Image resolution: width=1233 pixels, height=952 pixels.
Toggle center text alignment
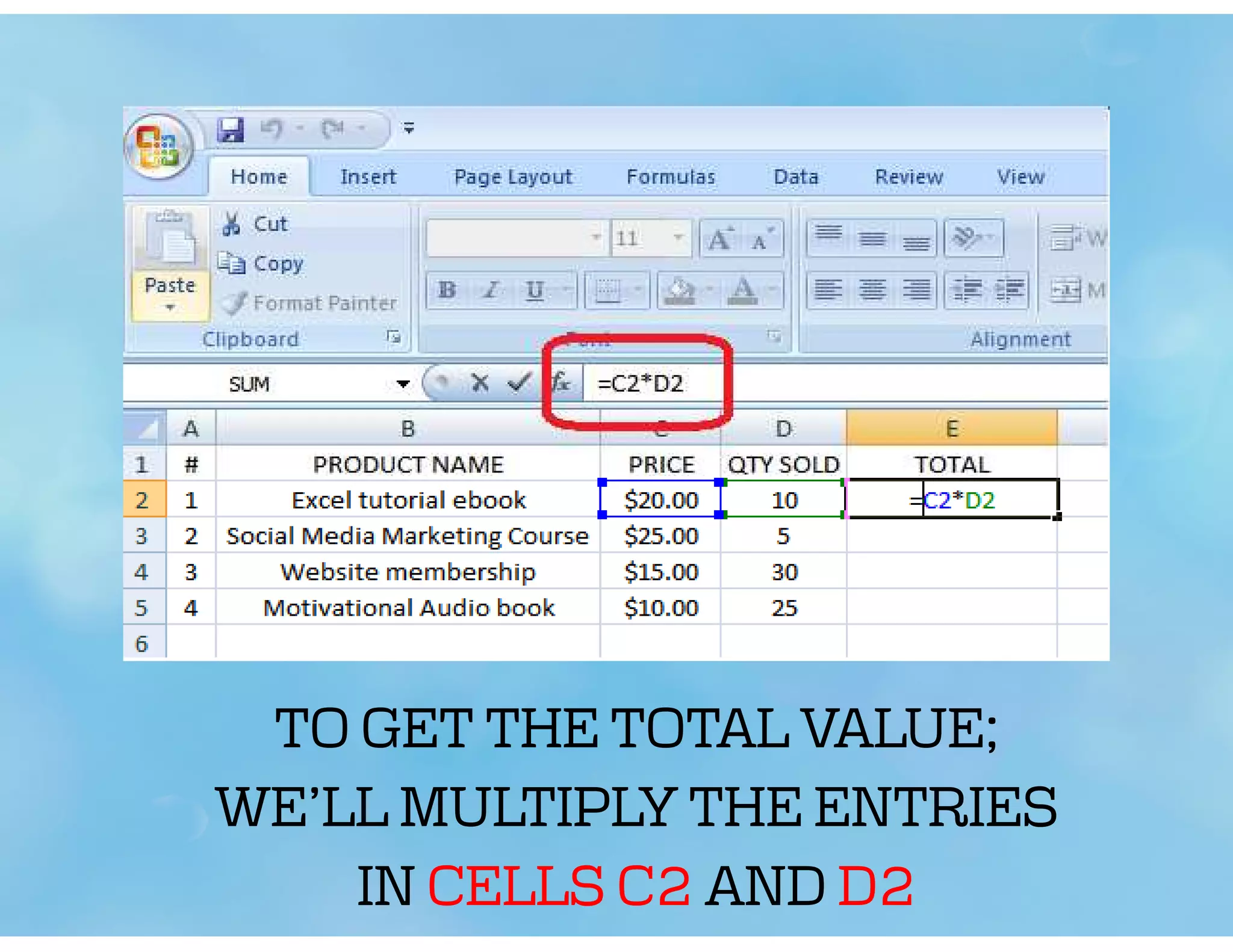[872, 290]
